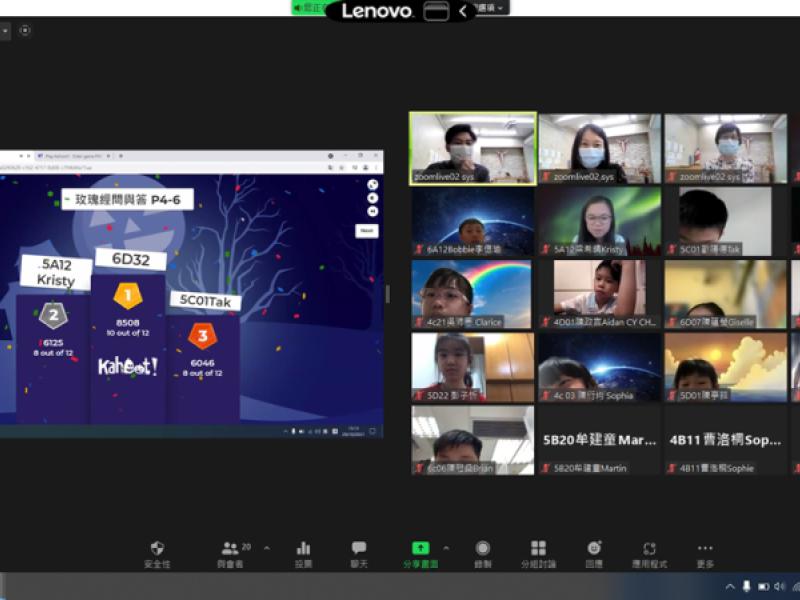
Task: Open the Security shield menu
Action: 157,554
